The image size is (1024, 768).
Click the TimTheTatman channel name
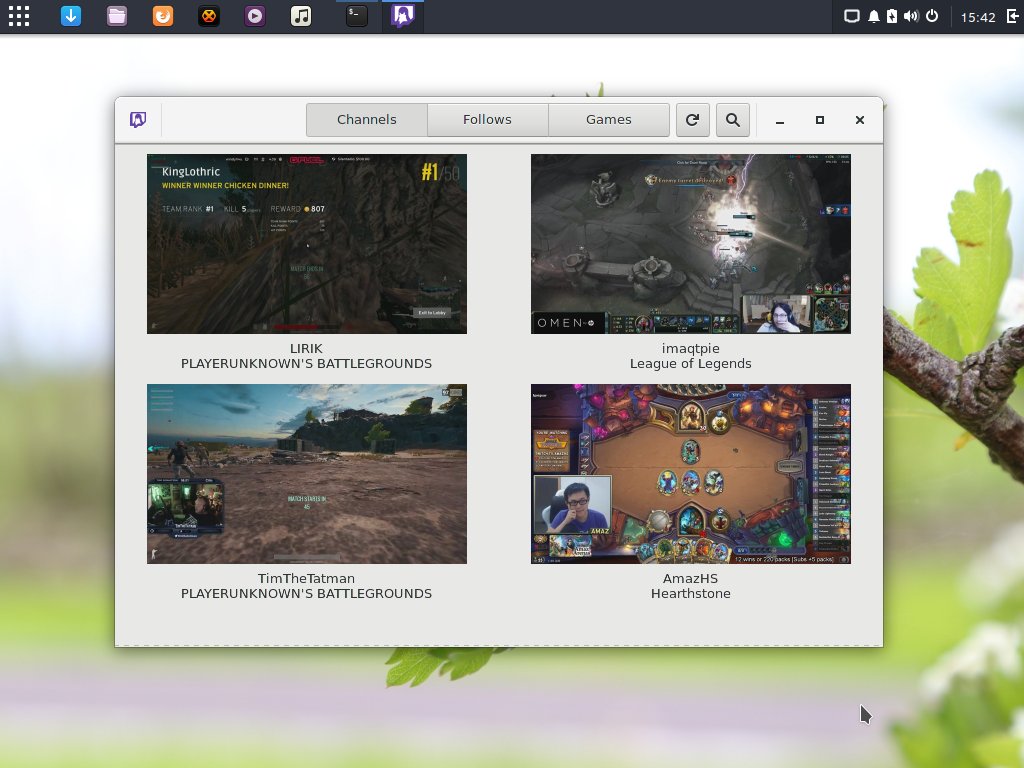[x=306, y=578]
